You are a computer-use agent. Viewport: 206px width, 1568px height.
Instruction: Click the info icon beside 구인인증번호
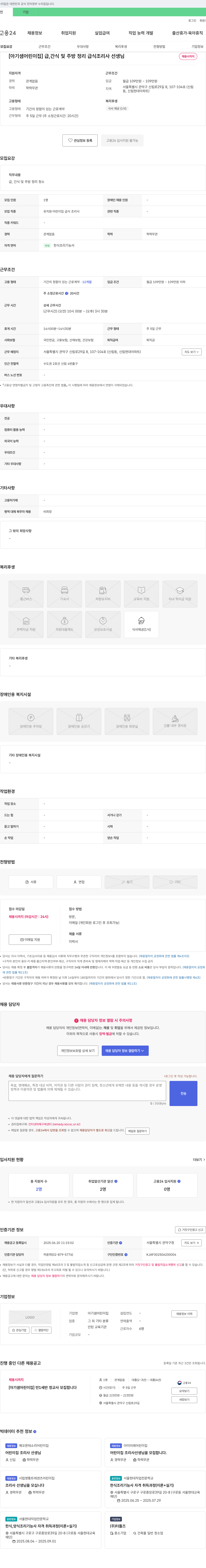(126, 1254)
